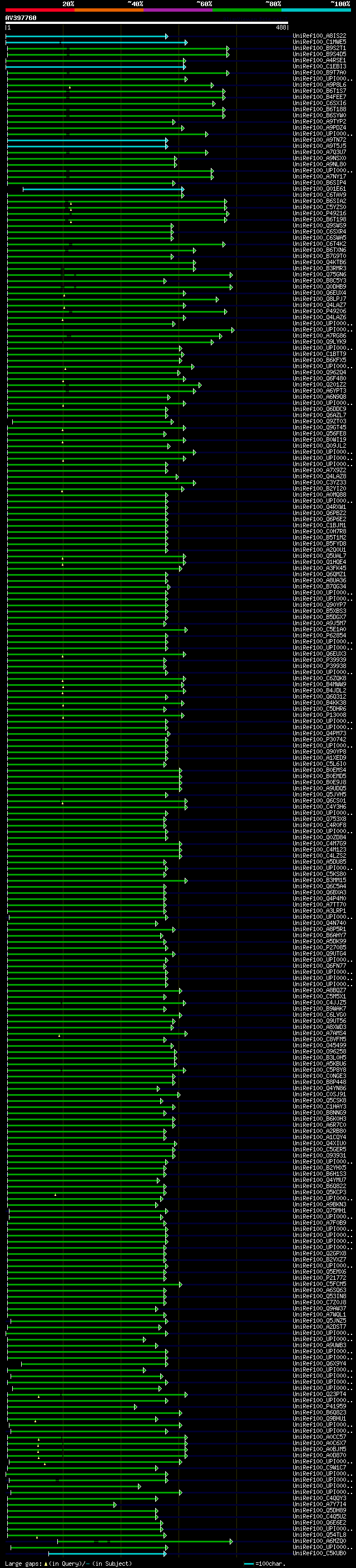356x1568 pixels.
Task: Select the UniRef100_Q9LYK9 label
Action: click(319, 342)
